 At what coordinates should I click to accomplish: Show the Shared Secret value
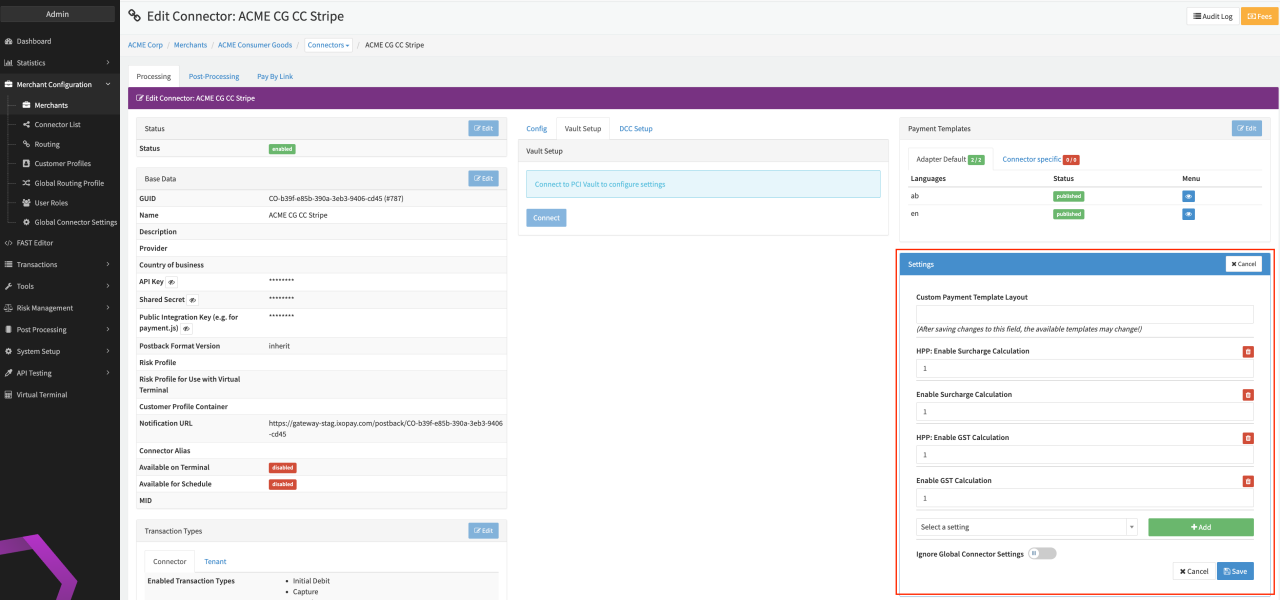[x=192, y=300]
